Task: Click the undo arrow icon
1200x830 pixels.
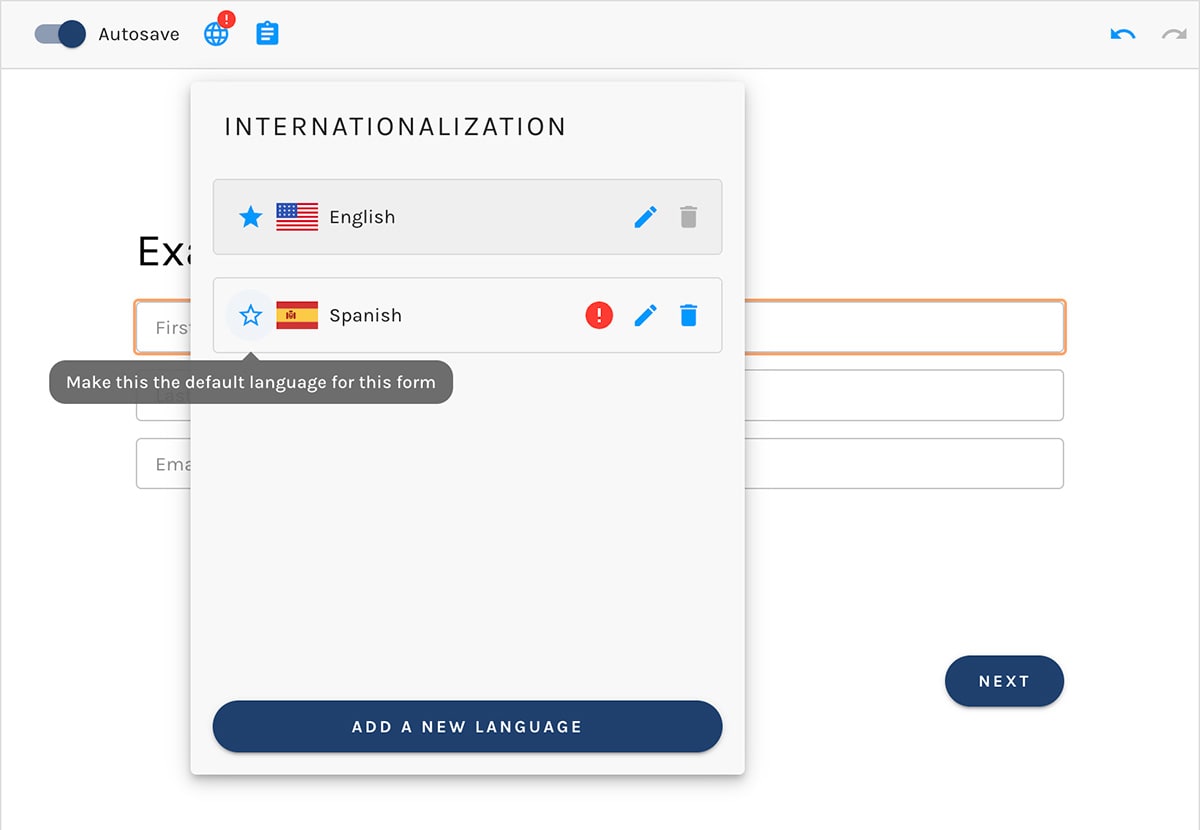Action: 1123,34
